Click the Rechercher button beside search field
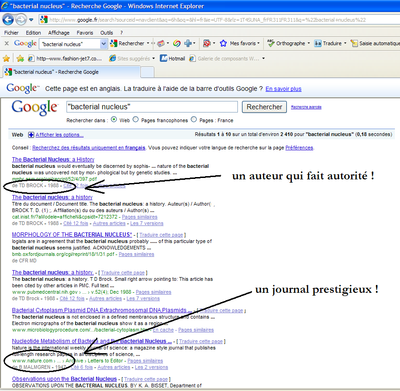 tap(264, 107)
